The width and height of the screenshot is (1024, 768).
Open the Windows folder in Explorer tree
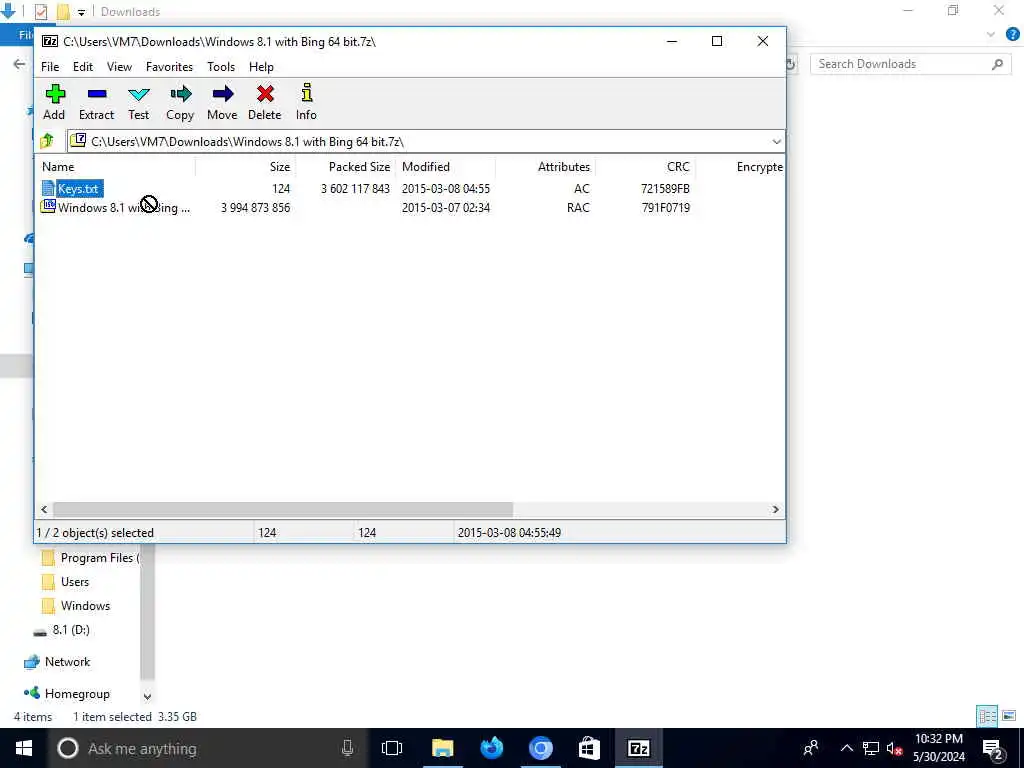85,606
